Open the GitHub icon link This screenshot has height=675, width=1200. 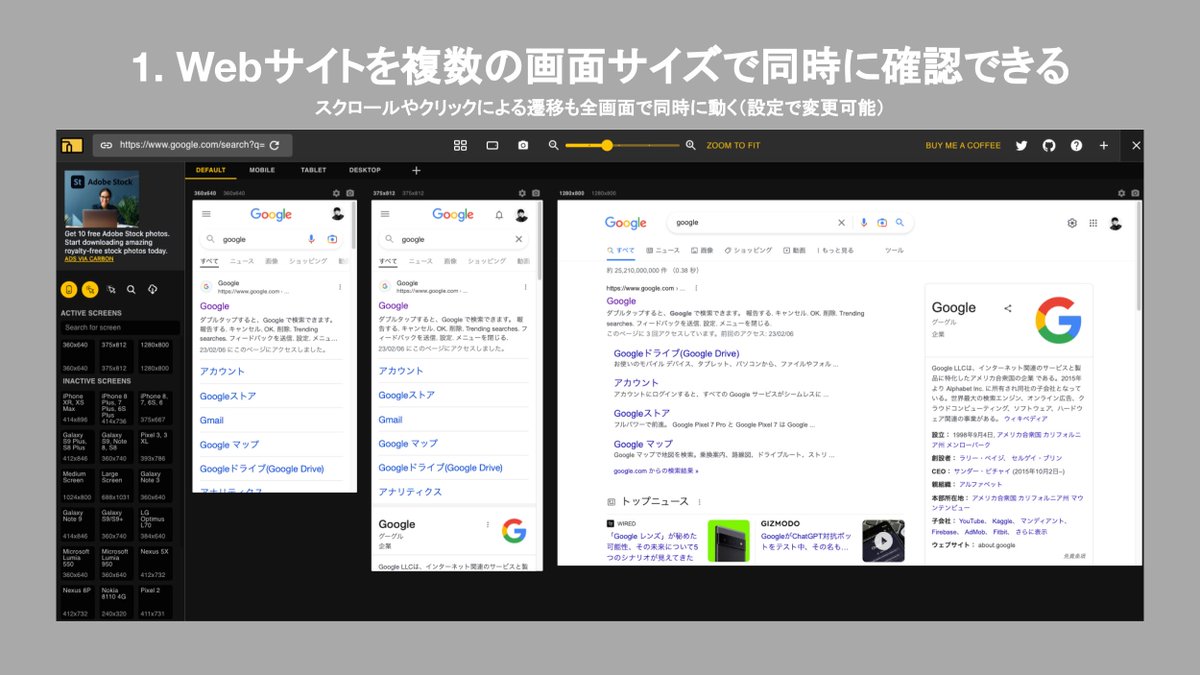pos(1049,145)
